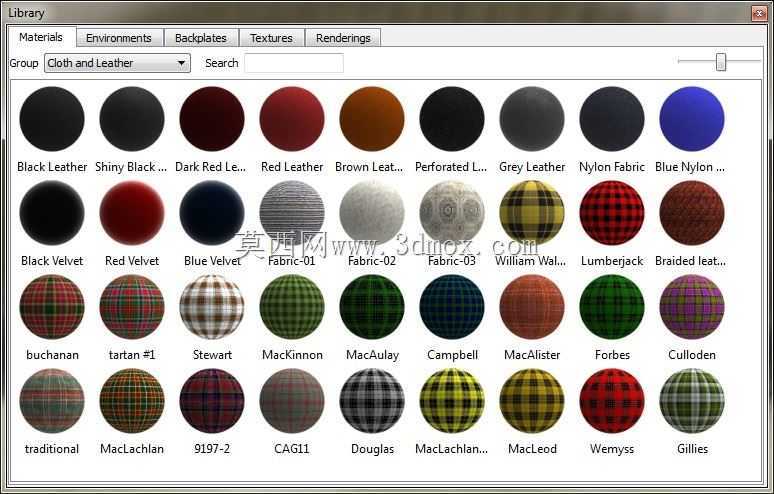Open the Textures tab

click(x=271, y=38)
